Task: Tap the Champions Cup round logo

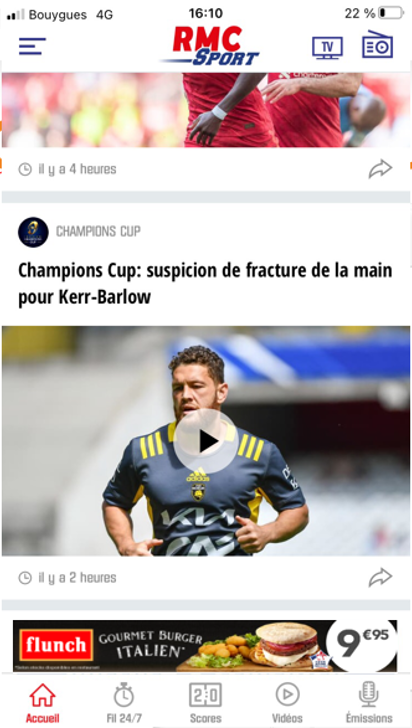Action: point(33,232)
